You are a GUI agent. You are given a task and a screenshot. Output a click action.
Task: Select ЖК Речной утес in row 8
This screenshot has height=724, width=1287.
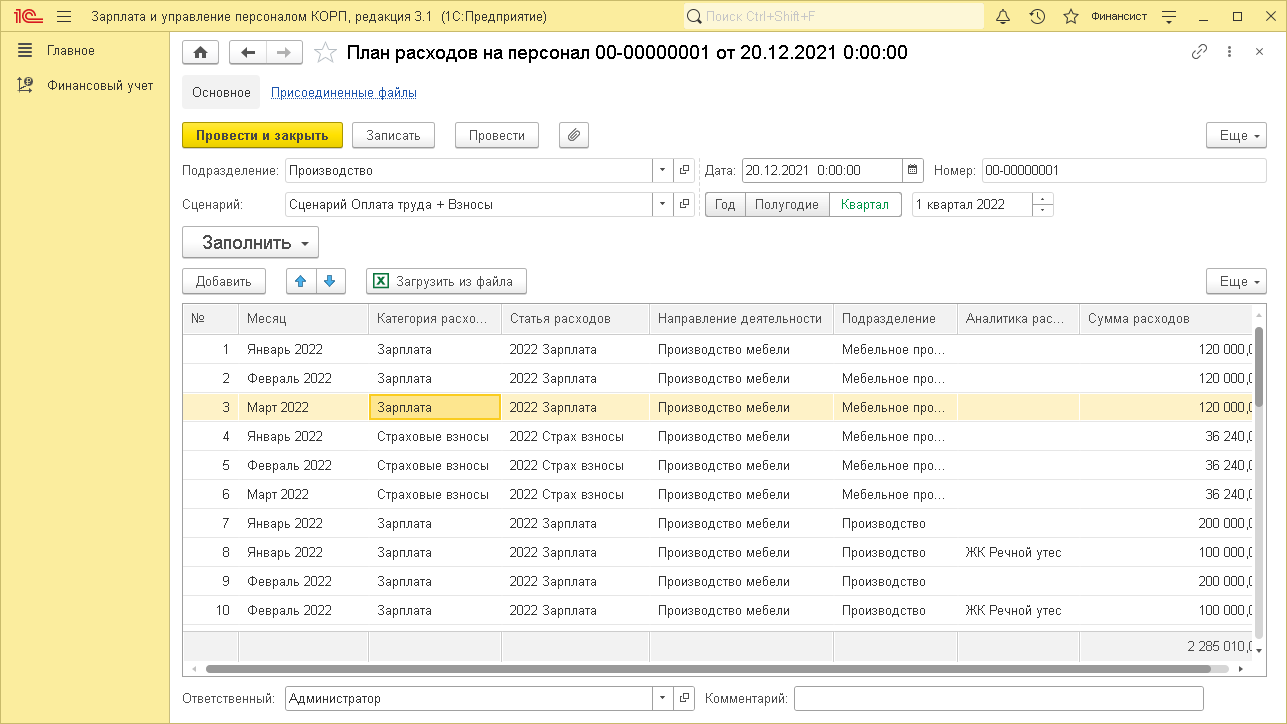click(x=1018, y=553)
